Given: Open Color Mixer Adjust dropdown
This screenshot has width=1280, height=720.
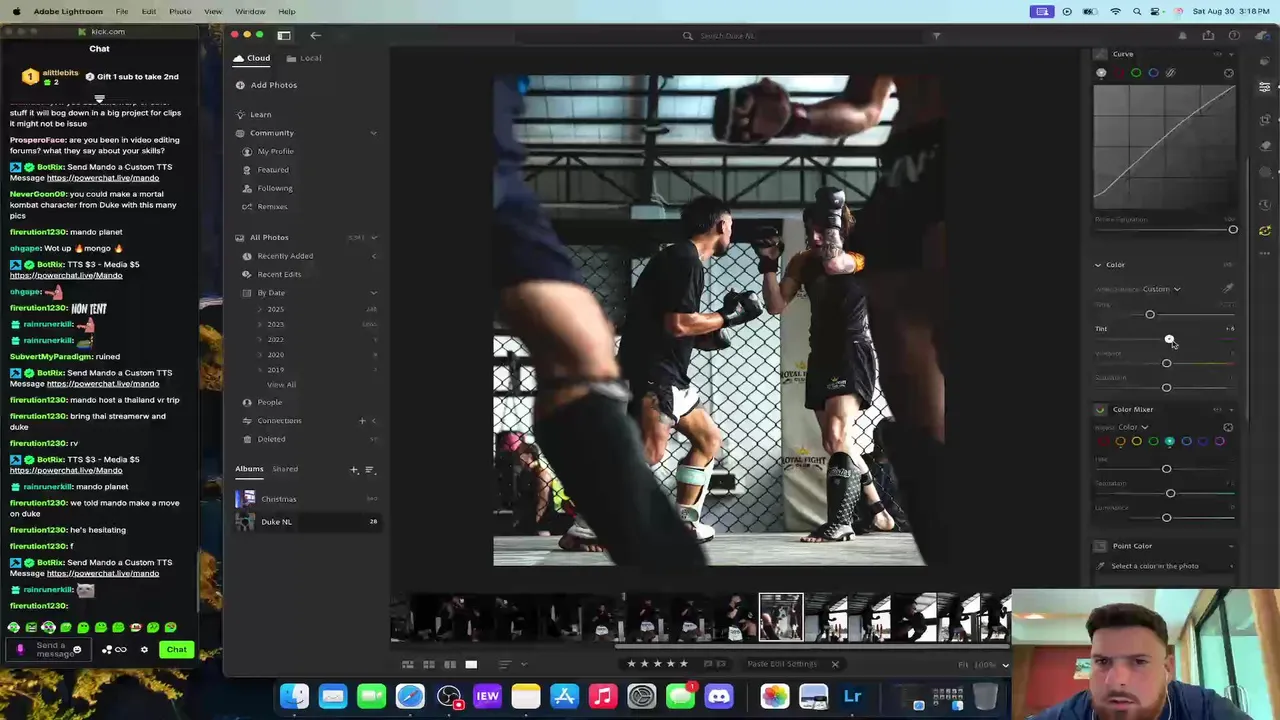Looking at the screenshot, I should click(1133, 428).
